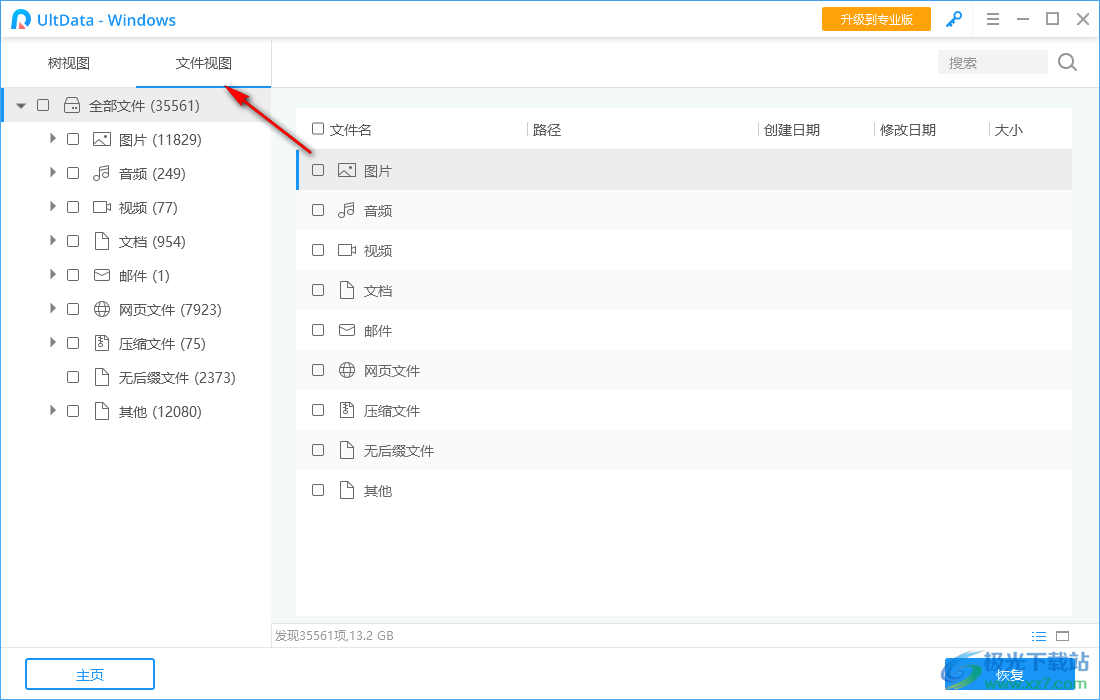Select the 文件视图 tab

click(x=204, y=62)
